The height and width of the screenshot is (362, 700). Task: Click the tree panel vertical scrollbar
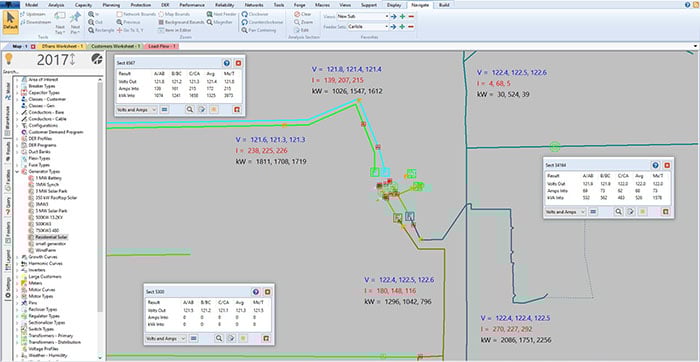pyautogui.click(x=100, y=196)
